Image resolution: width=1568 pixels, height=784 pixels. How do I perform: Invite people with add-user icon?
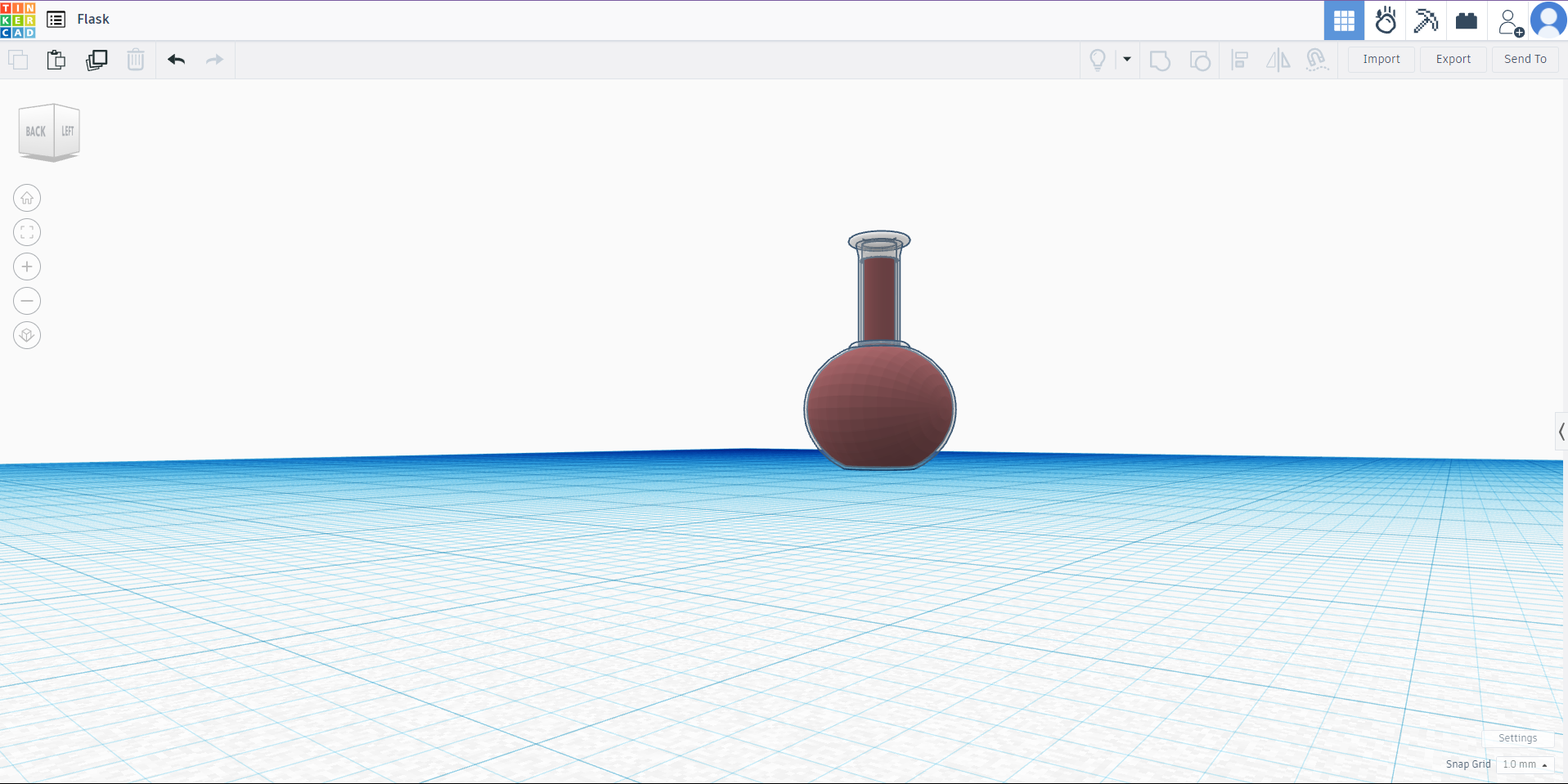[x=1509, y=22]
